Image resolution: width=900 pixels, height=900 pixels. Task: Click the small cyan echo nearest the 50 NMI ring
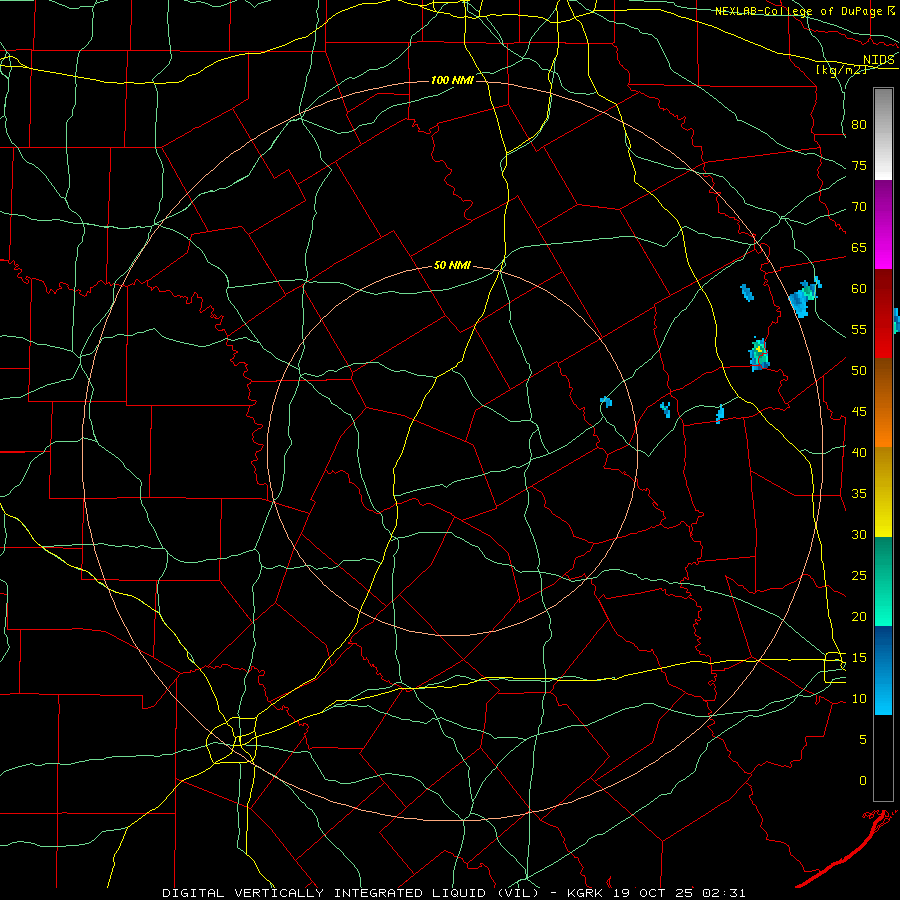coord(606,402)
